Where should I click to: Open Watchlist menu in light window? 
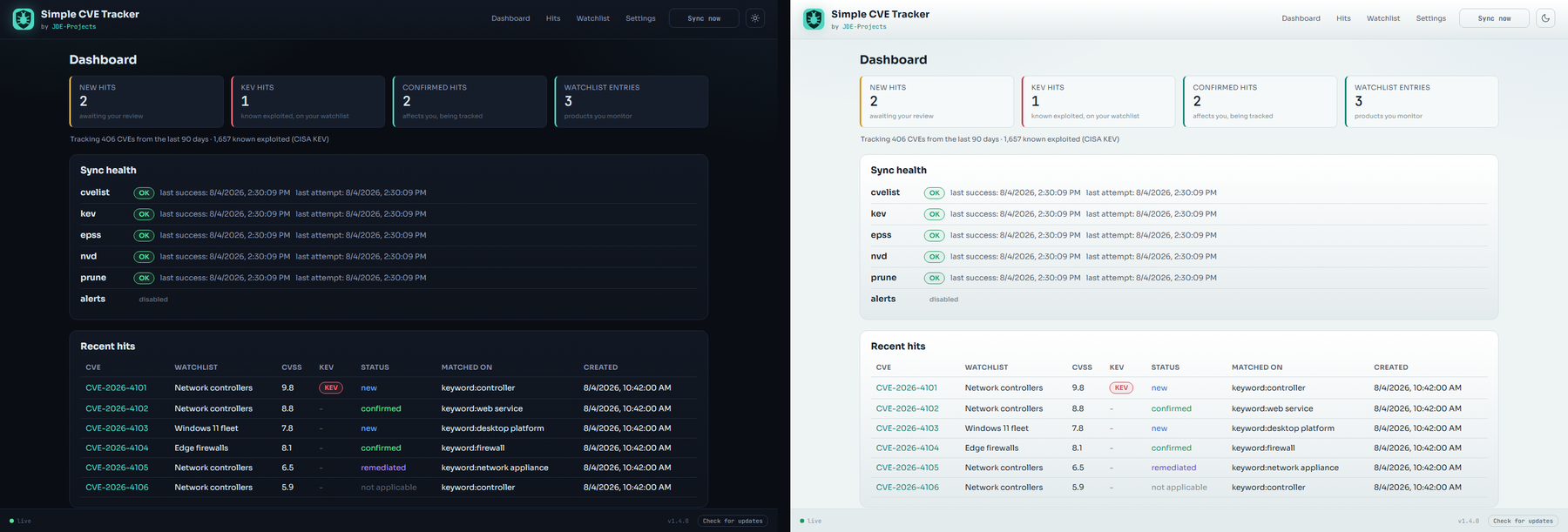click(x=1382, y=18)
